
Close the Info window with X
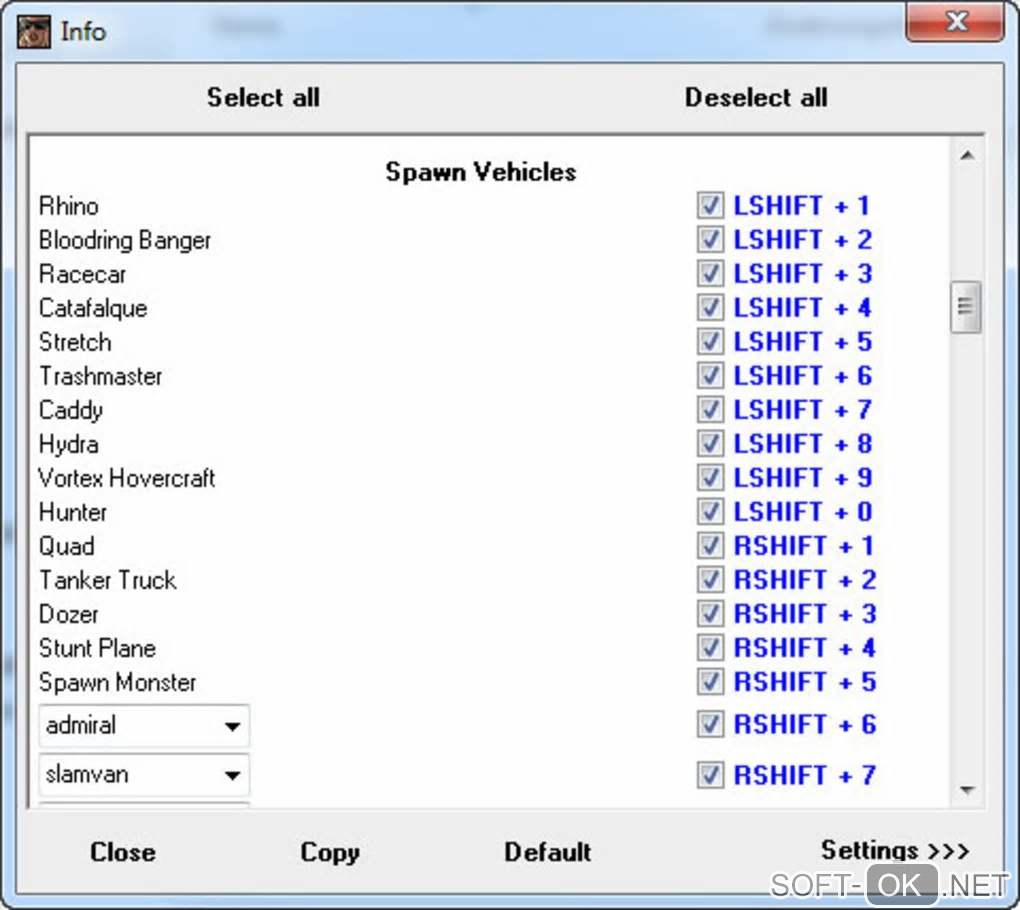[x=955, y=22]
